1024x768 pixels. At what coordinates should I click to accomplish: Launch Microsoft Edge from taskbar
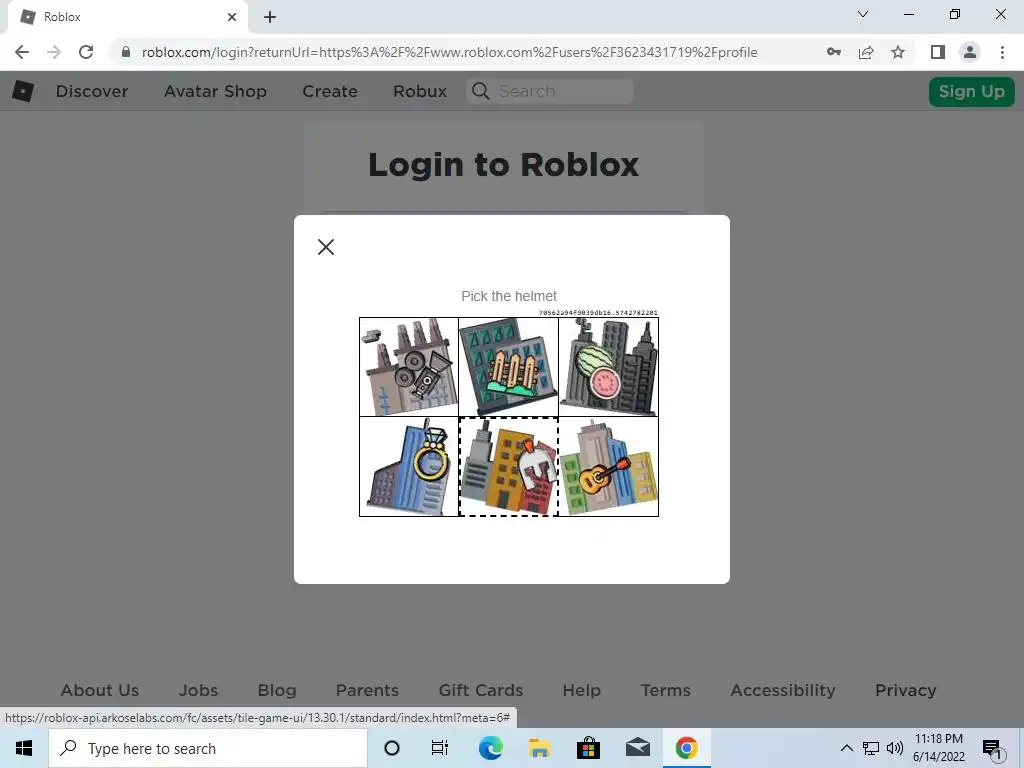coord(490,748)
